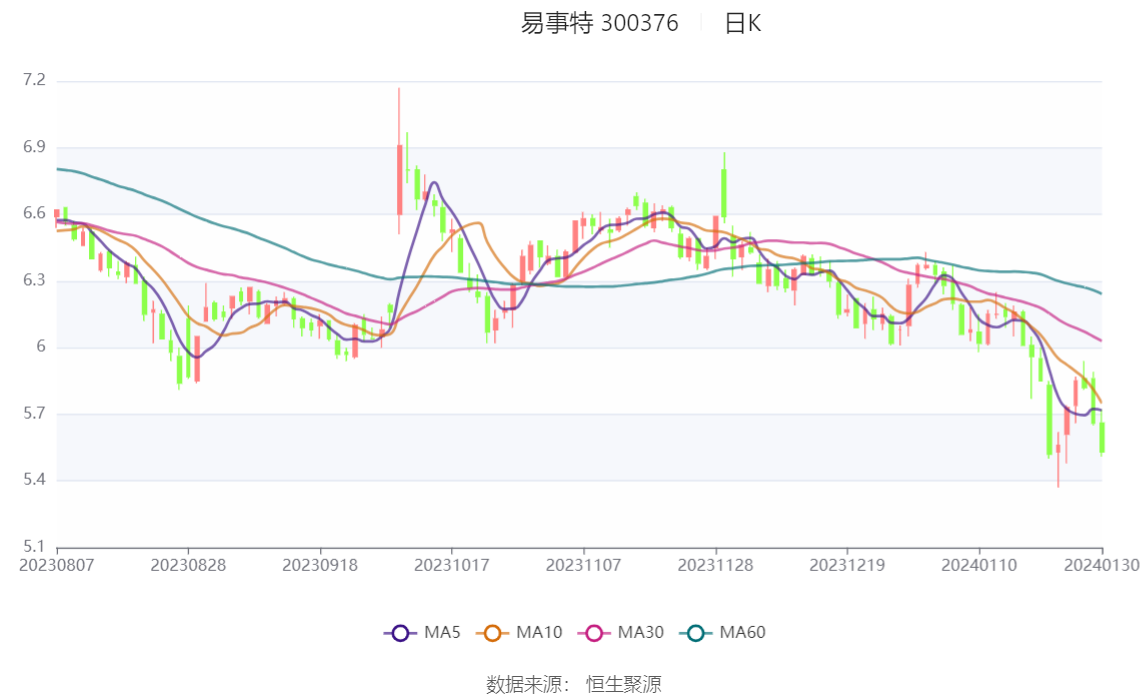Hide the MA60 line via its label
This screenshot has height=699, width=1148.
coord(742,632)
